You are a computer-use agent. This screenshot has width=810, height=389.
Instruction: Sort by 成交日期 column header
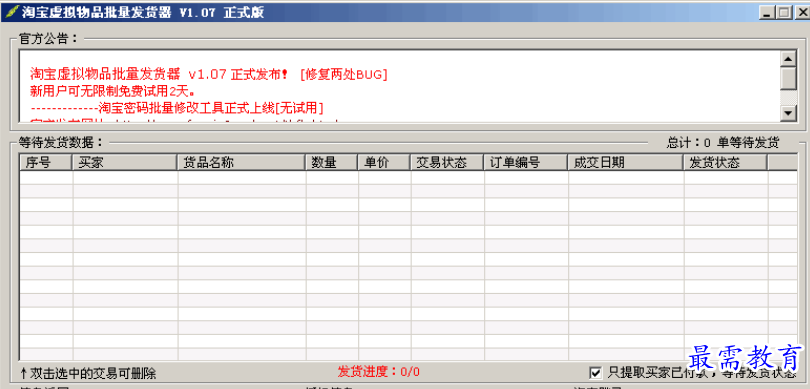(x=626, y=163)
